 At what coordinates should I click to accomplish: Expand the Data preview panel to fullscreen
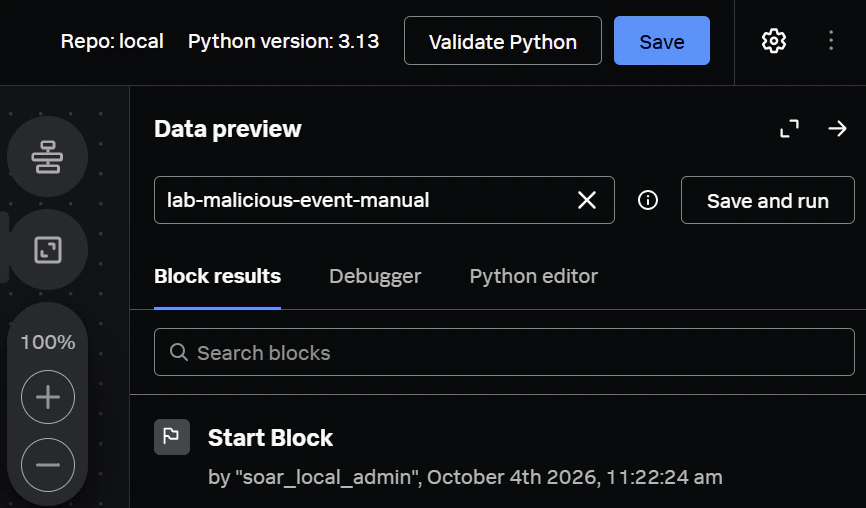click(789, 129)
